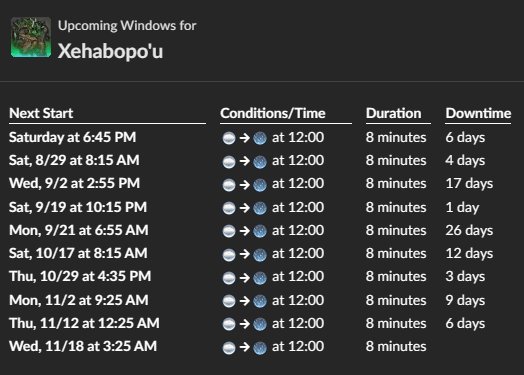Click the fair-skies weather icon in Sat, 8/29 row
The width and height of the screenshot is (524, 375).
(x=229, y=161)
